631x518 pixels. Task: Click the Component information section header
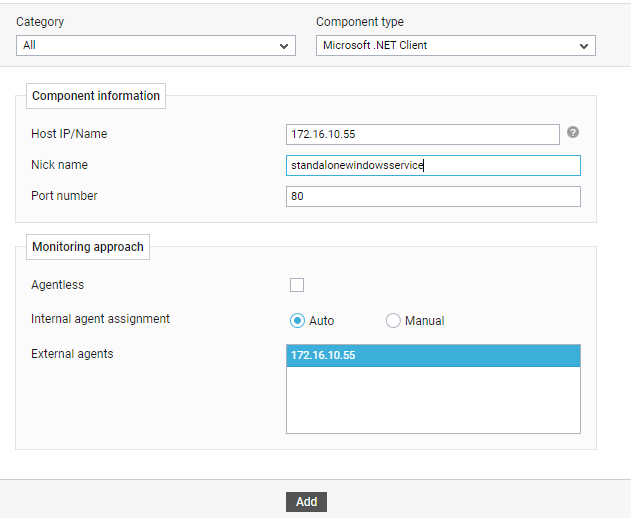tap(96, 96)
